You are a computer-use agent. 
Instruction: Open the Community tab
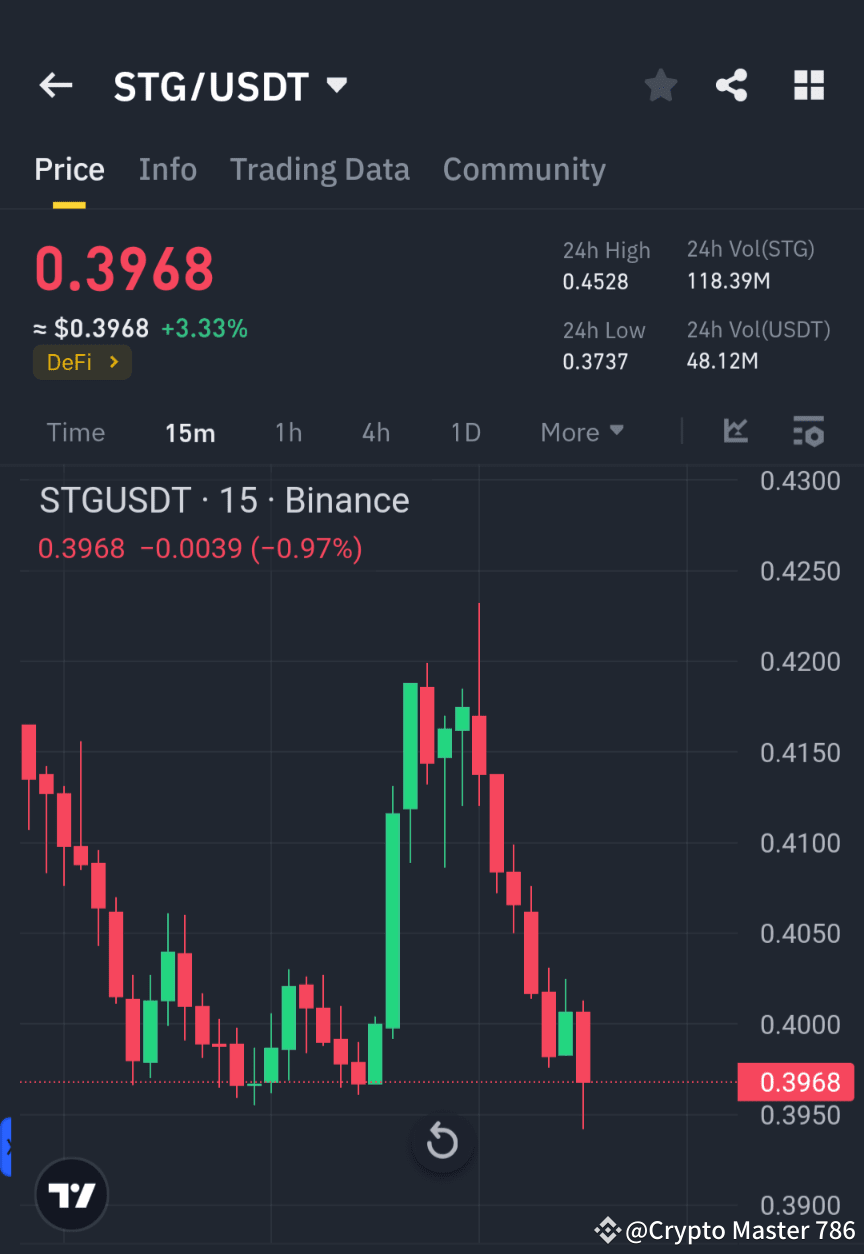tap(524, 169)
